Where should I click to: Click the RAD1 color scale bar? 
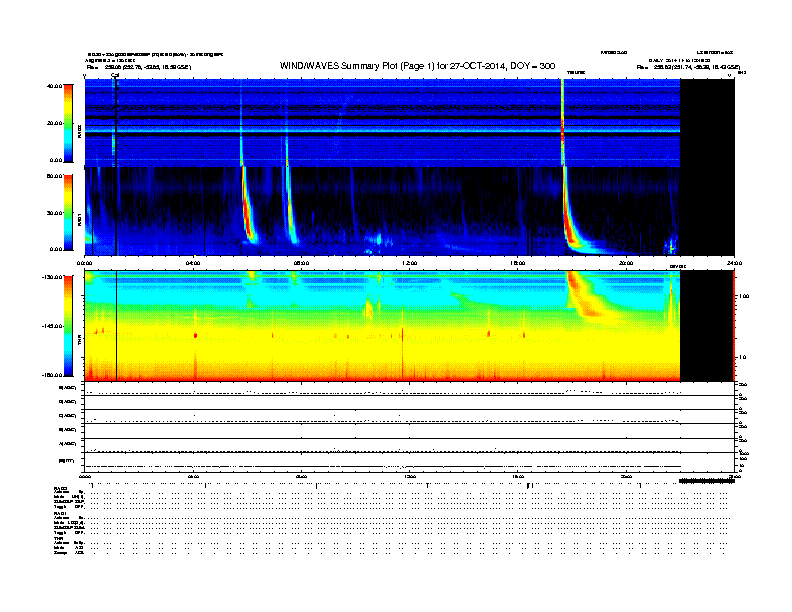tap(68, 213)
